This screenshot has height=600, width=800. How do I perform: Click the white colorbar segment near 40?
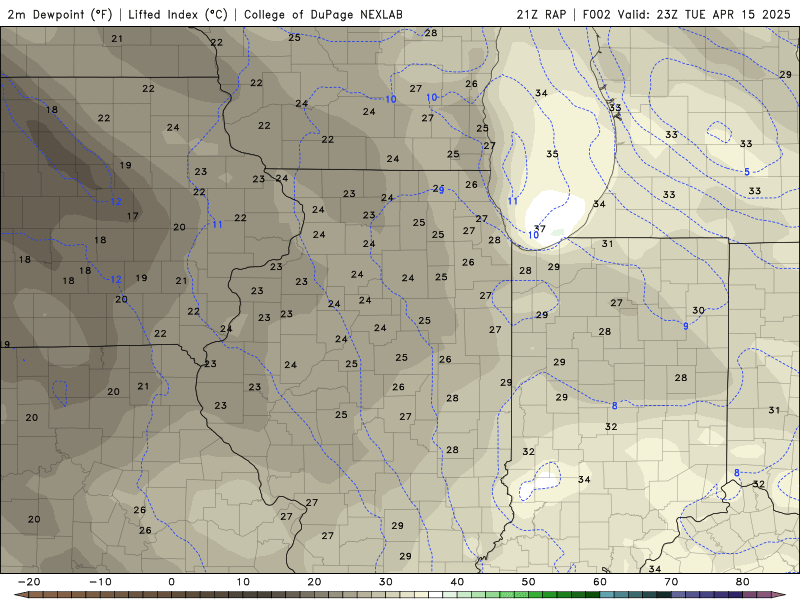436,595
